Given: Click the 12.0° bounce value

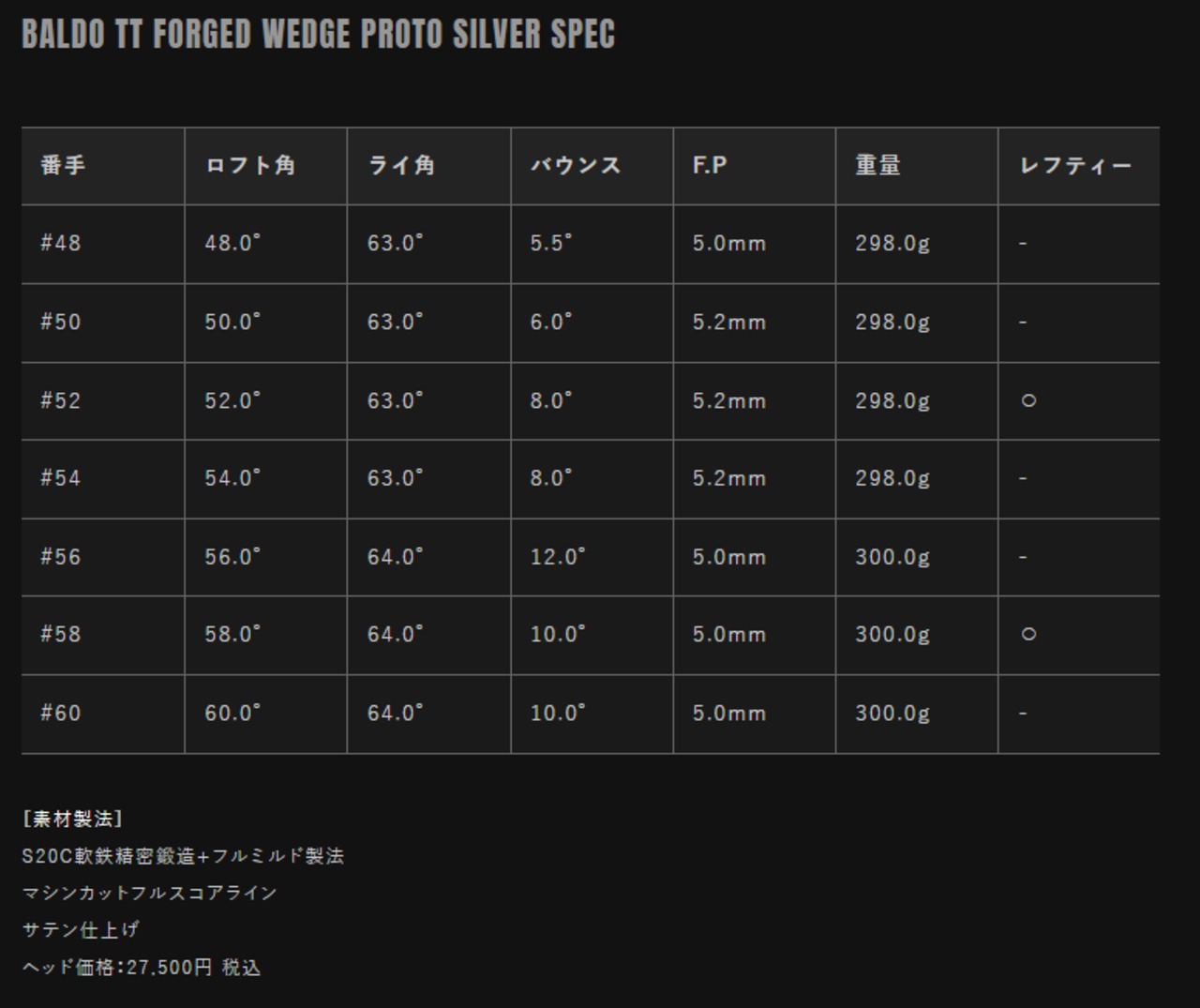Looking at the screenshot, I should pyautogui.click(x=558, y=557).
